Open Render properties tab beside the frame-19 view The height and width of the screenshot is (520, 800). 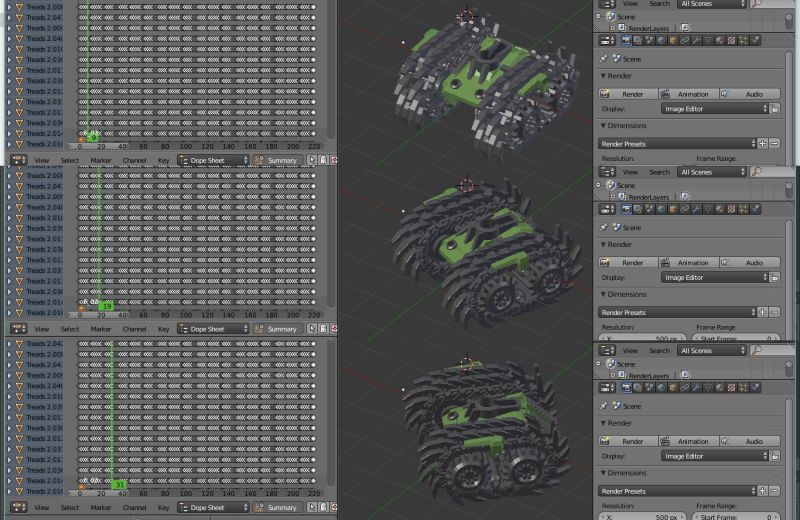627,209
